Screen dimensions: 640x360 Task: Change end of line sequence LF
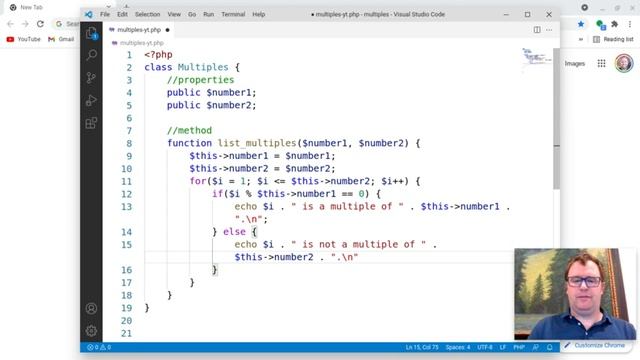click(503, 347)
